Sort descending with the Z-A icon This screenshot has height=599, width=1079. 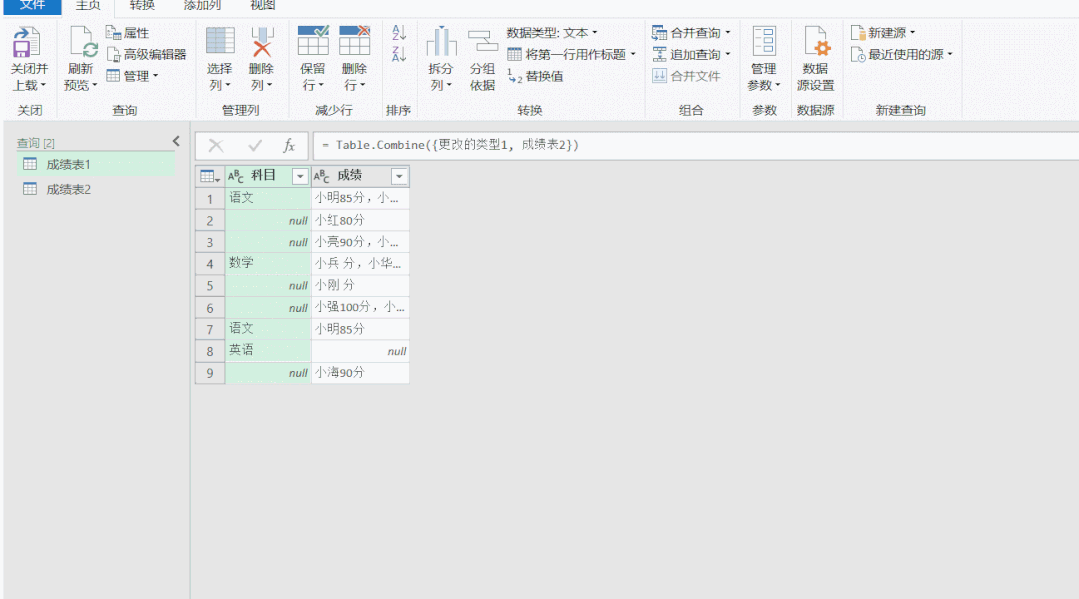[x=398, y=54]
